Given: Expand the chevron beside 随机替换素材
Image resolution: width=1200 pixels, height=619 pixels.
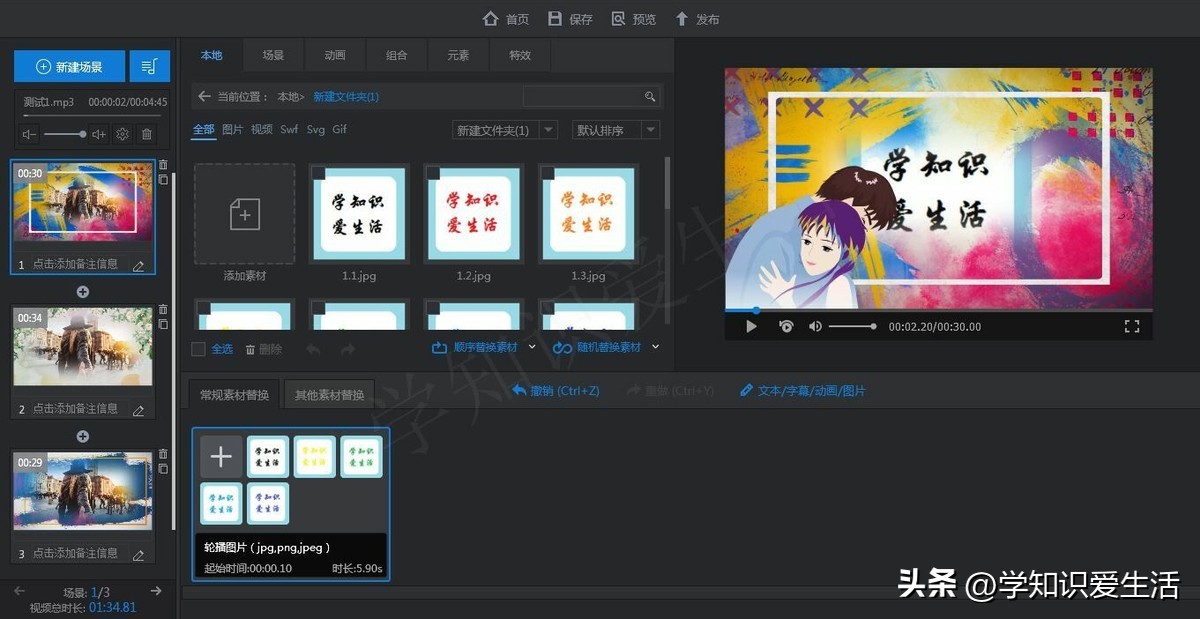Looking at the screenshot, I should click(655, 347).
